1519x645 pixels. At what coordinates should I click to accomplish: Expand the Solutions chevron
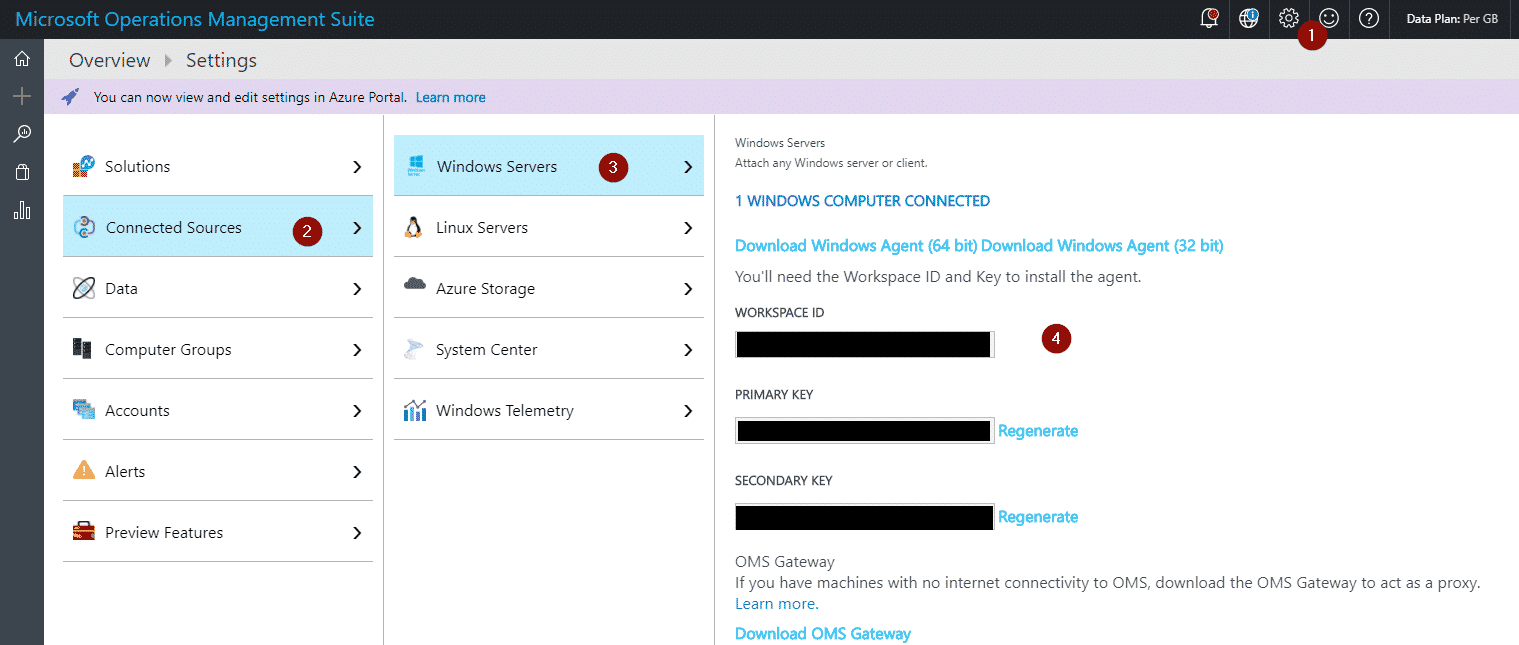point(357,167)
